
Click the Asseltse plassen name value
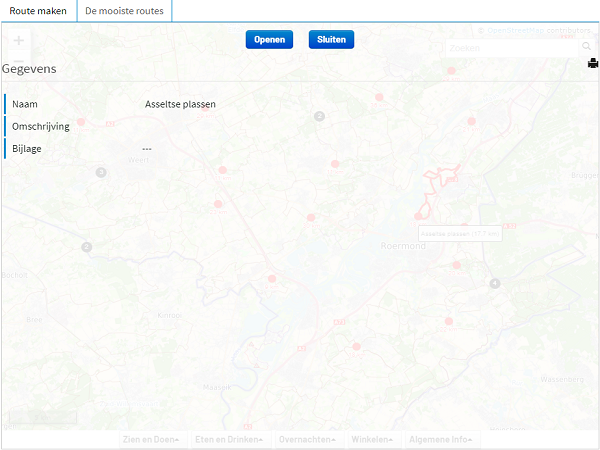180,104
